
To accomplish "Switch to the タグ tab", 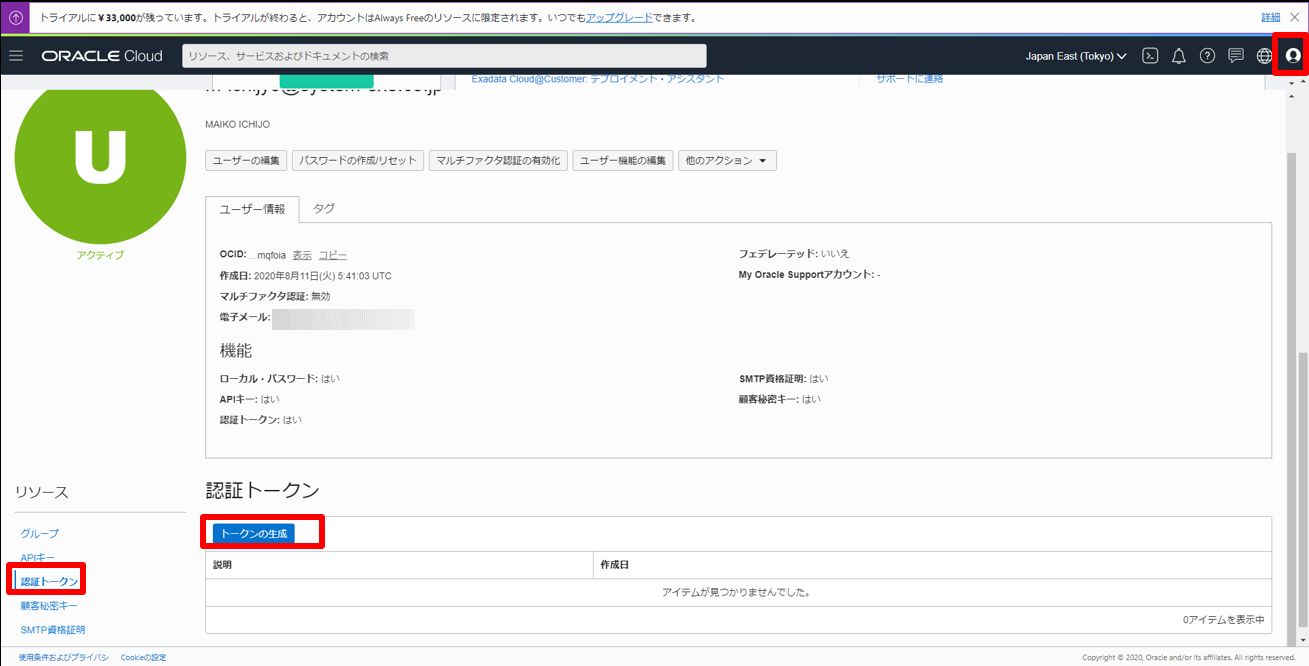I will [324, 208].
